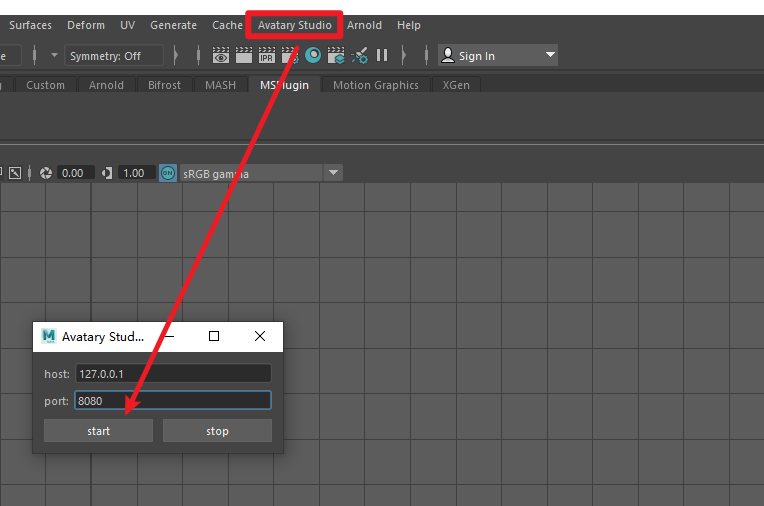Click the Sign In user icon

tap(447, 56)
